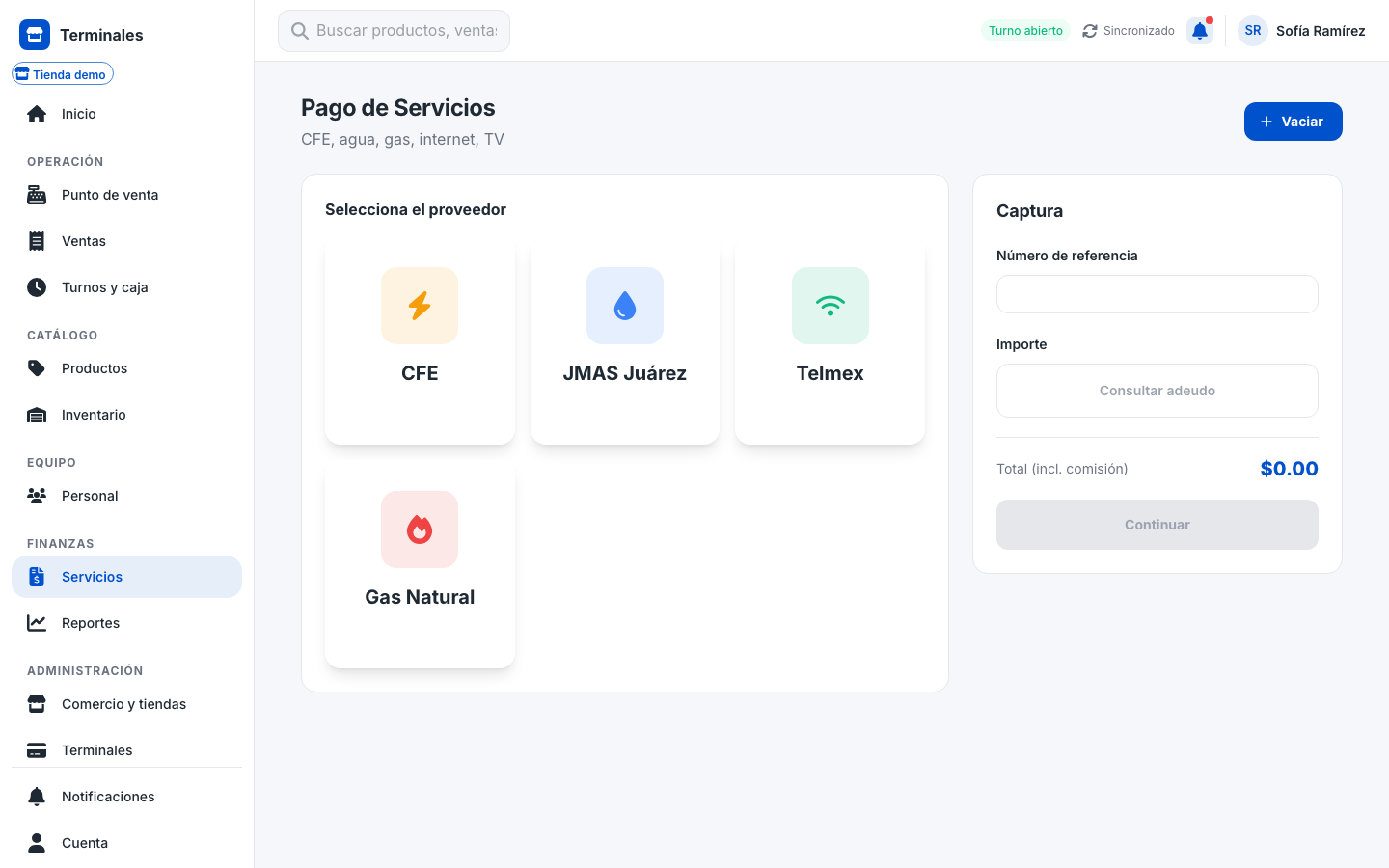Click the Consultar adeudo button
Screen dimensions: 1389x868
(1157, 391)
